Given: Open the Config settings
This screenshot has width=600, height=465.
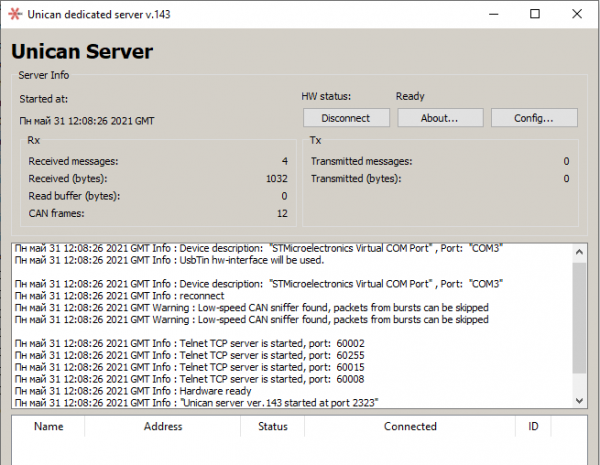Looking at the screenshot, I should coord(534,118).
